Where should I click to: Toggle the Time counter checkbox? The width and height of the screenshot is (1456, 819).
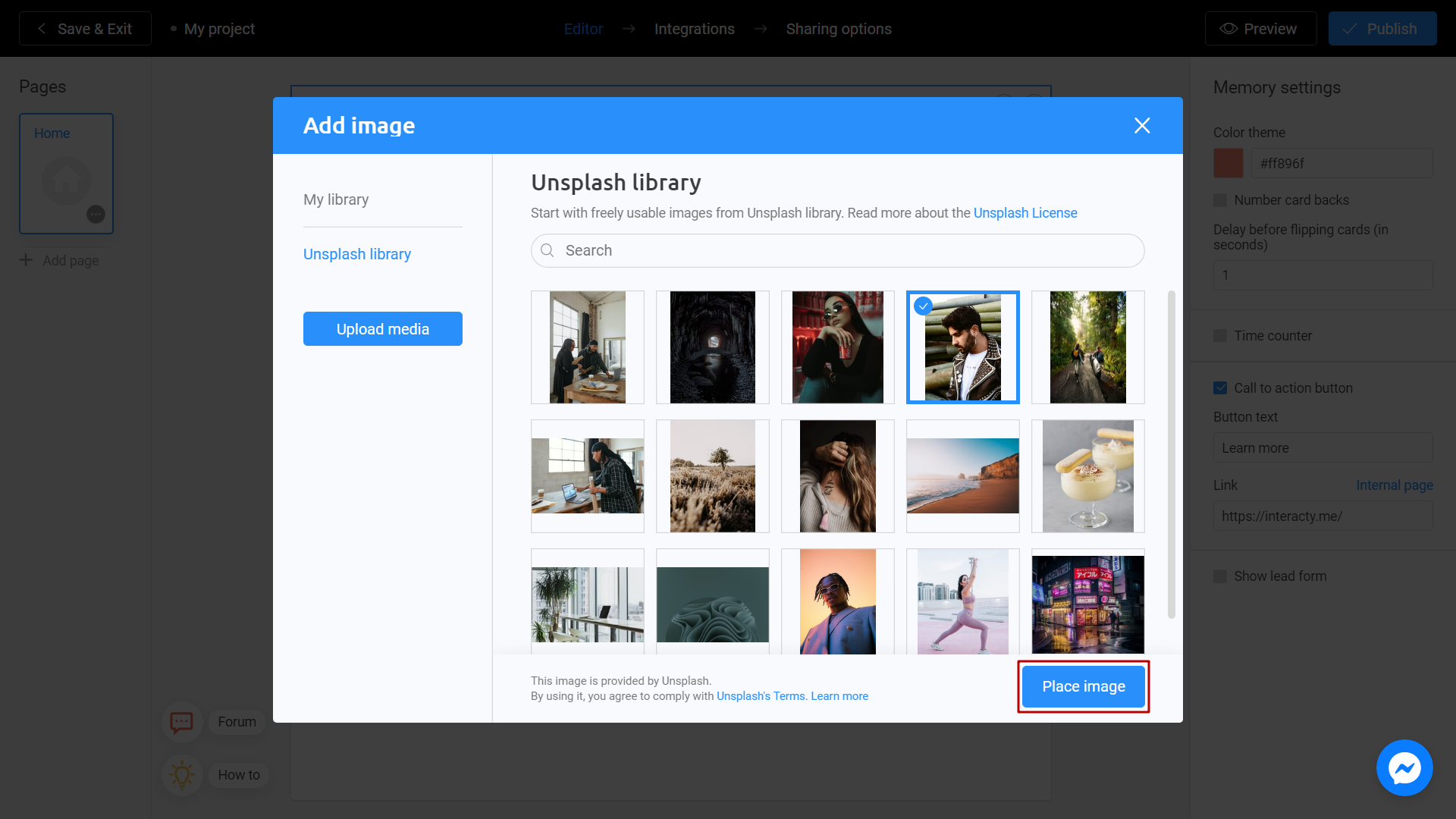[x=1220, y=335]
